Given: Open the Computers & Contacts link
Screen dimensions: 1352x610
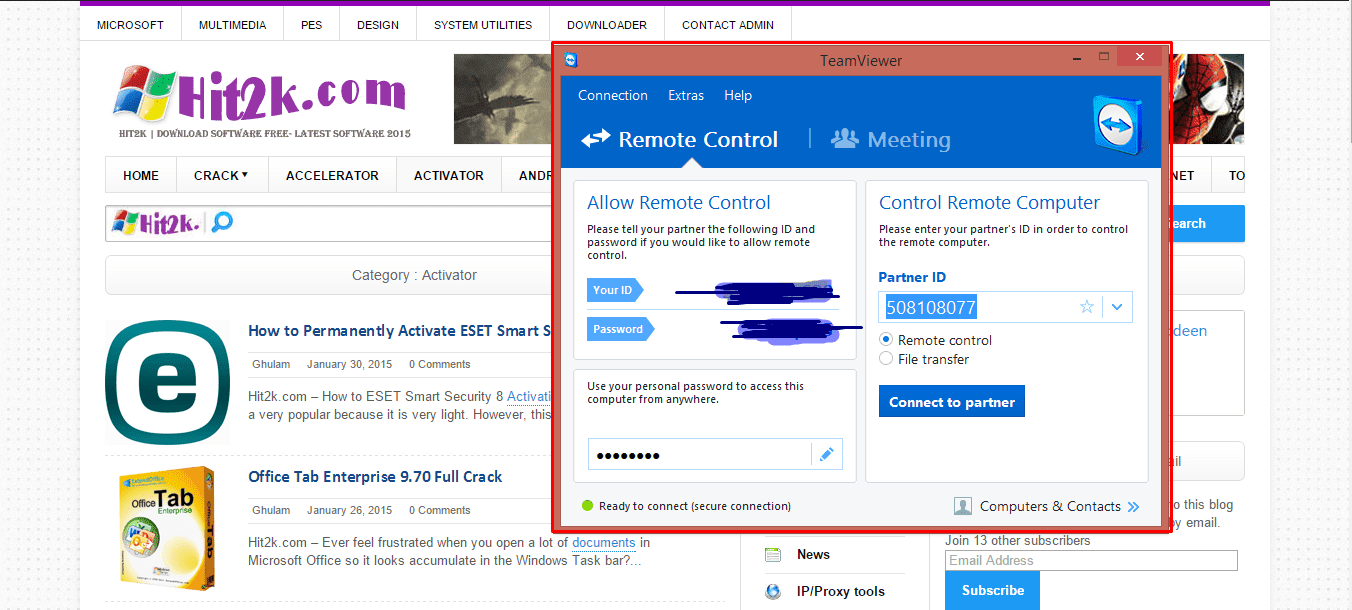Looking at the screenshot, I should pos(1050,506).
